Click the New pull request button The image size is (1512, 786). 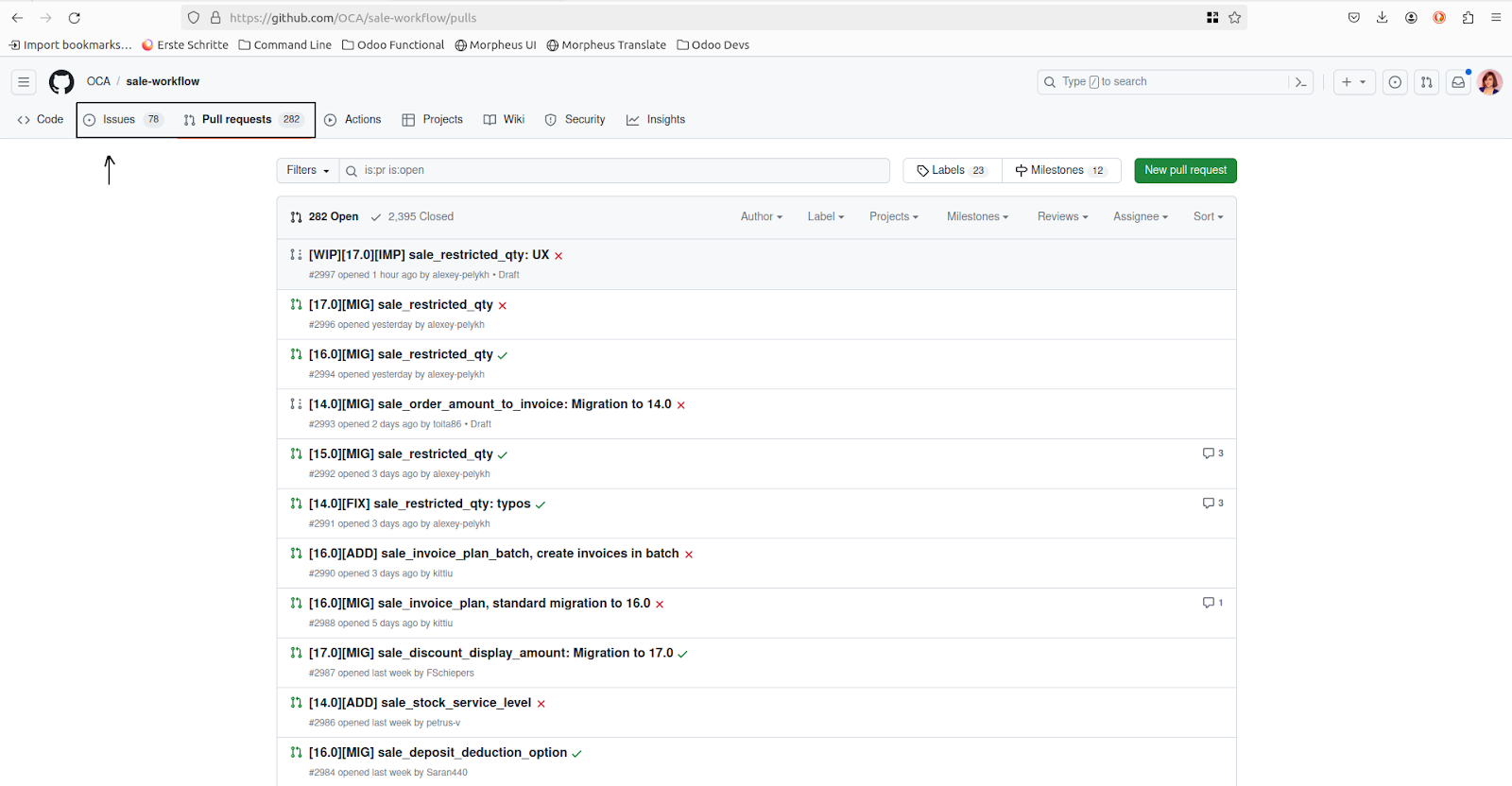pos(1185,171)
